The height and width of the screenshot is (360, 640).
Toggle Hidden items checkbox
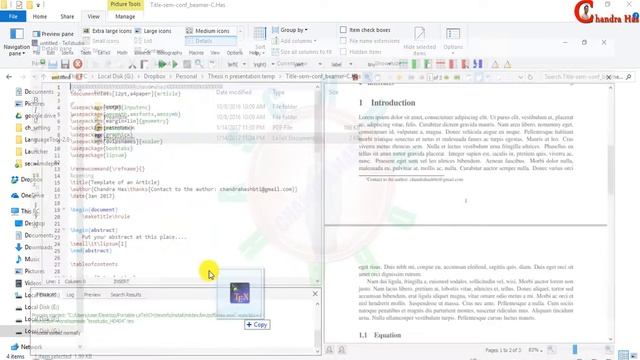(343, 52)
